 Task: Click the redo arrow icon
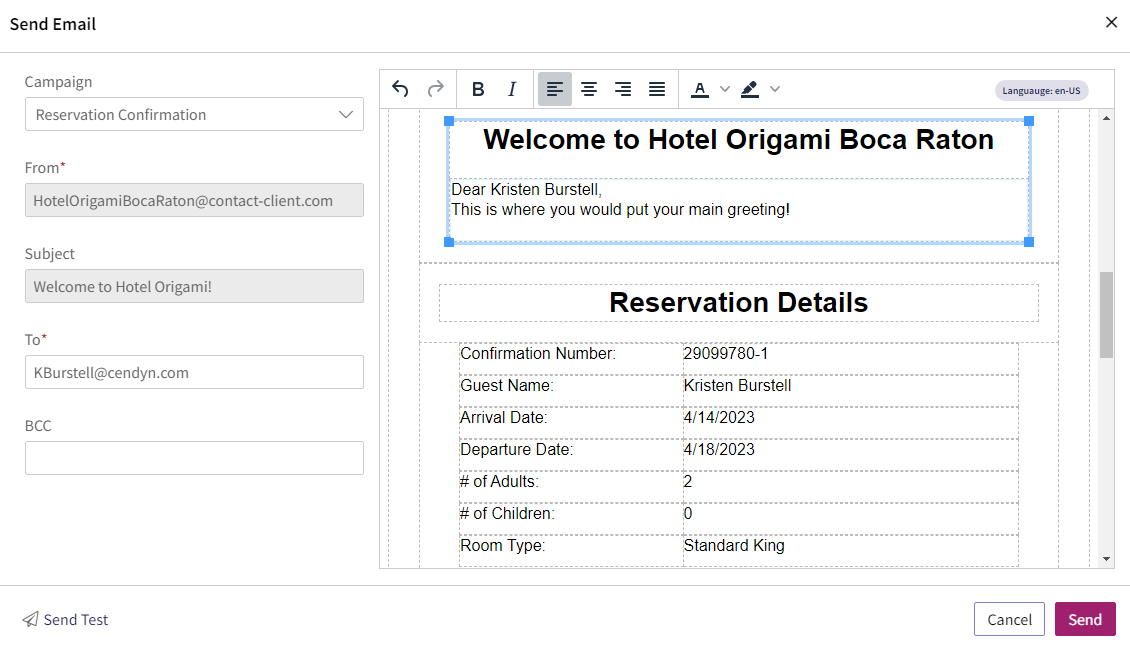(435, 89)
